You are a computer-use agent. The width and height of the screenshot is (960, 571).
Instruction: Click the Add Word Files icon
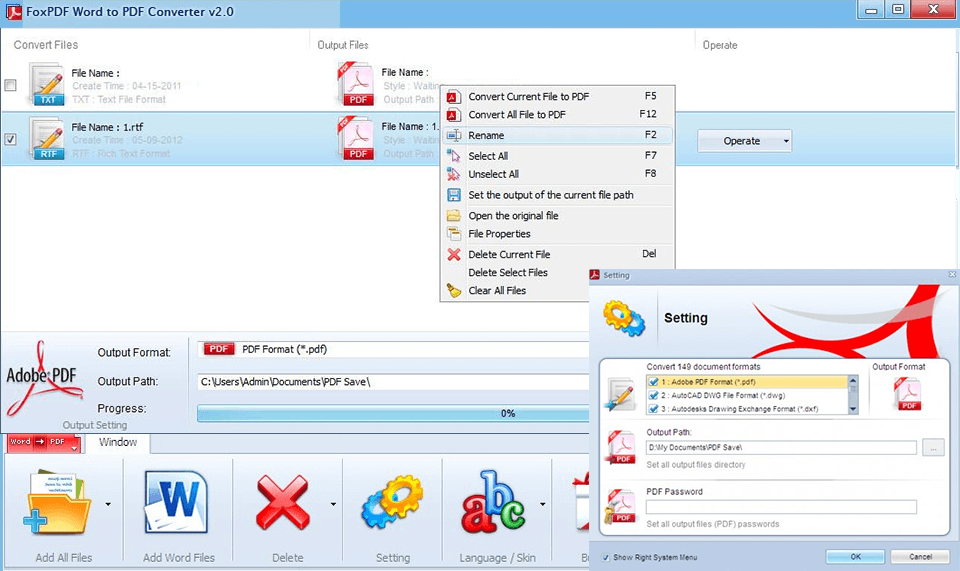coord(176,501)
